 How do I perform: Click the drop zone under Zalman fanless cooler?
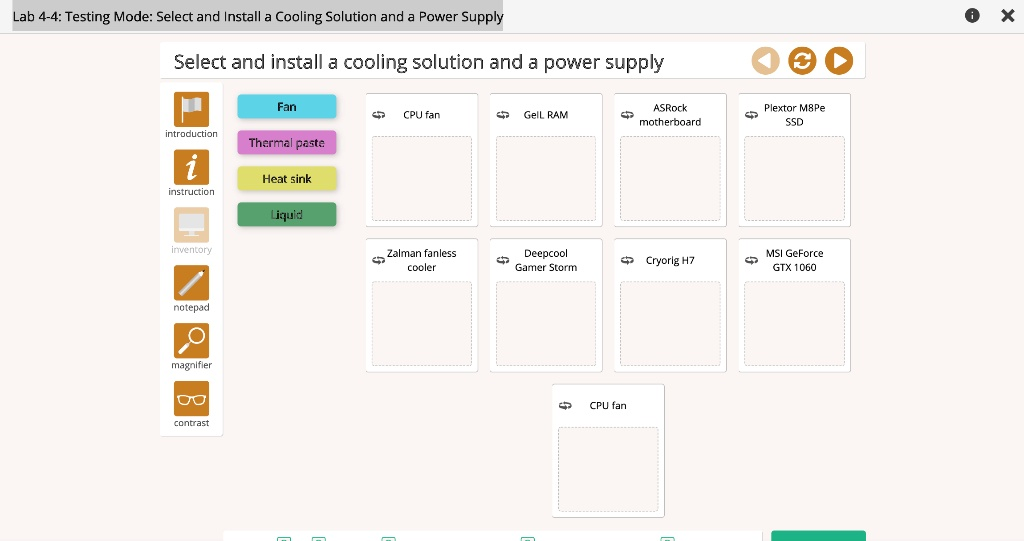click(x=422, y=323)
